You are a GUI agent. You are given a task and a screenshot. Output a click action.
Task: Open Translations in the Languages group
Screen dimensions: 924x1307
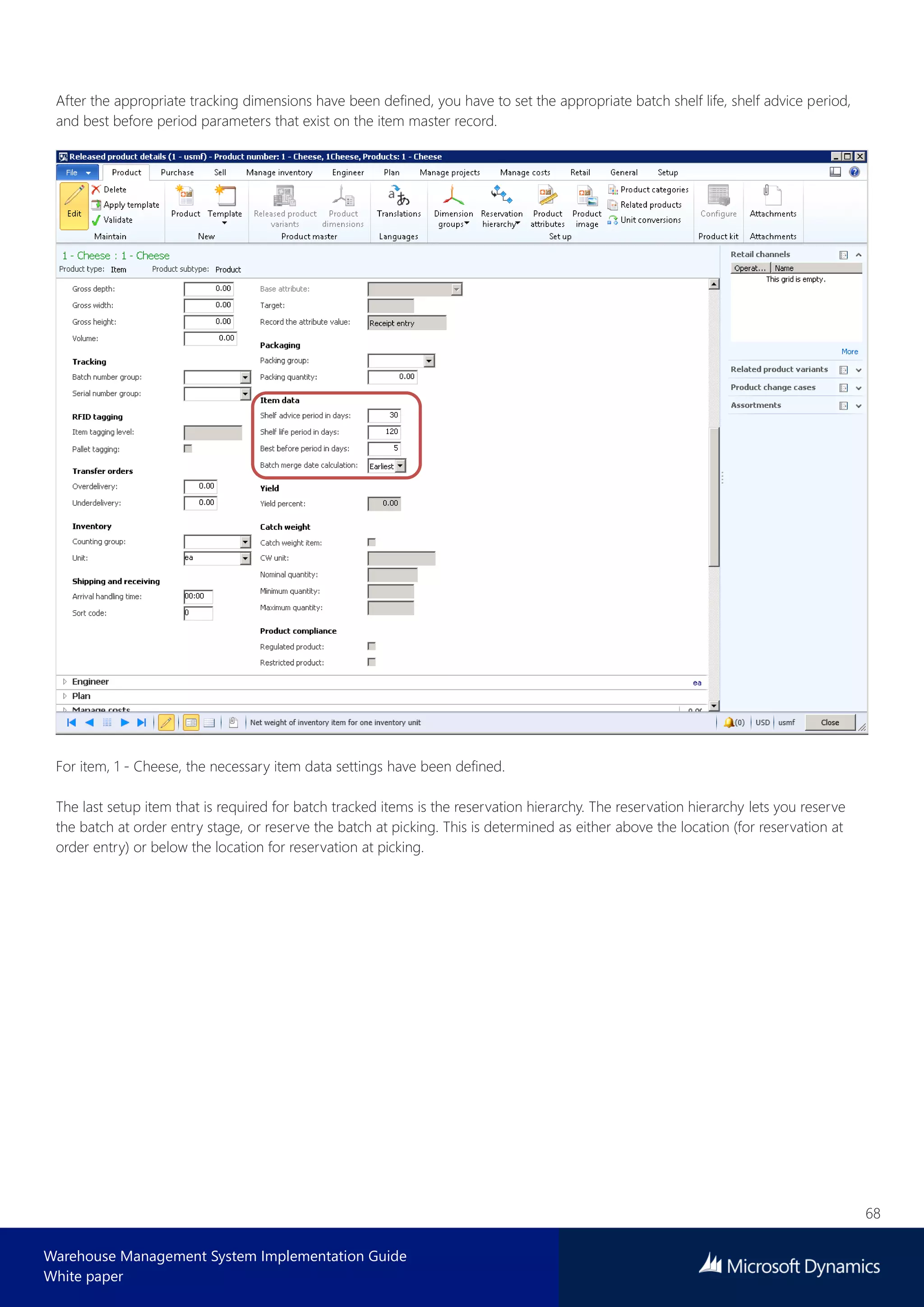pos(399,202)
